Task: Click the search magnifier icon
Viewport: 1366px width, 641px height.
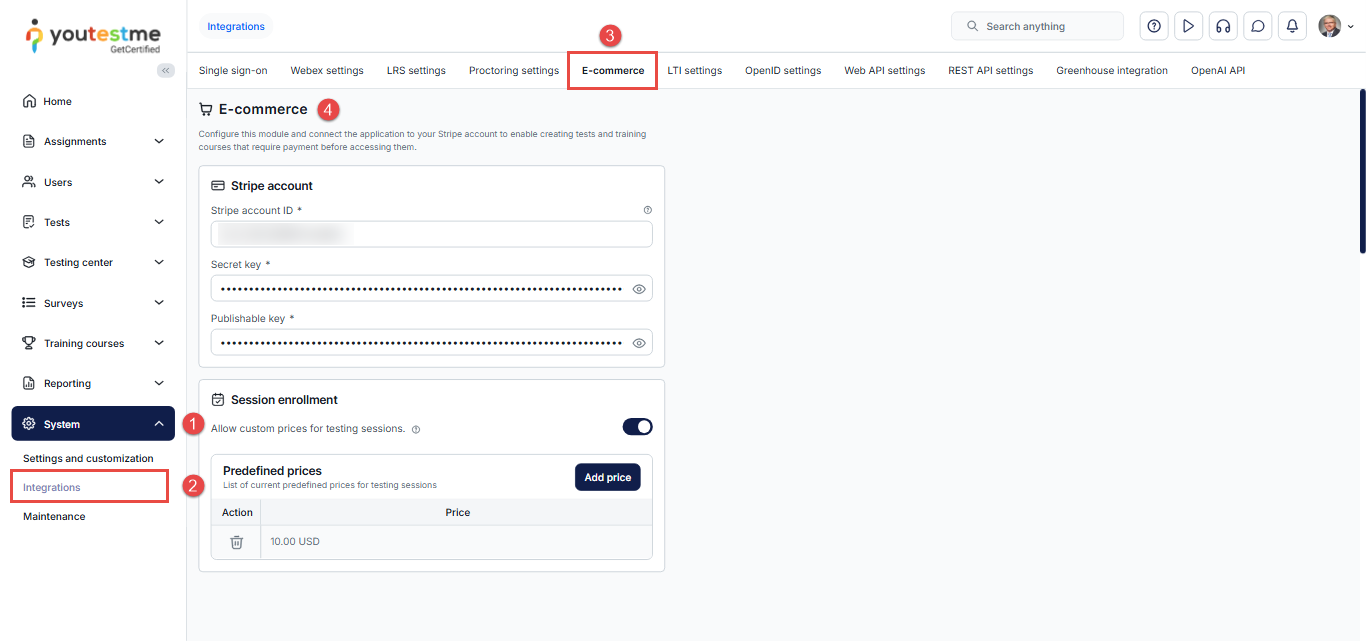Action: pos(972,26)
